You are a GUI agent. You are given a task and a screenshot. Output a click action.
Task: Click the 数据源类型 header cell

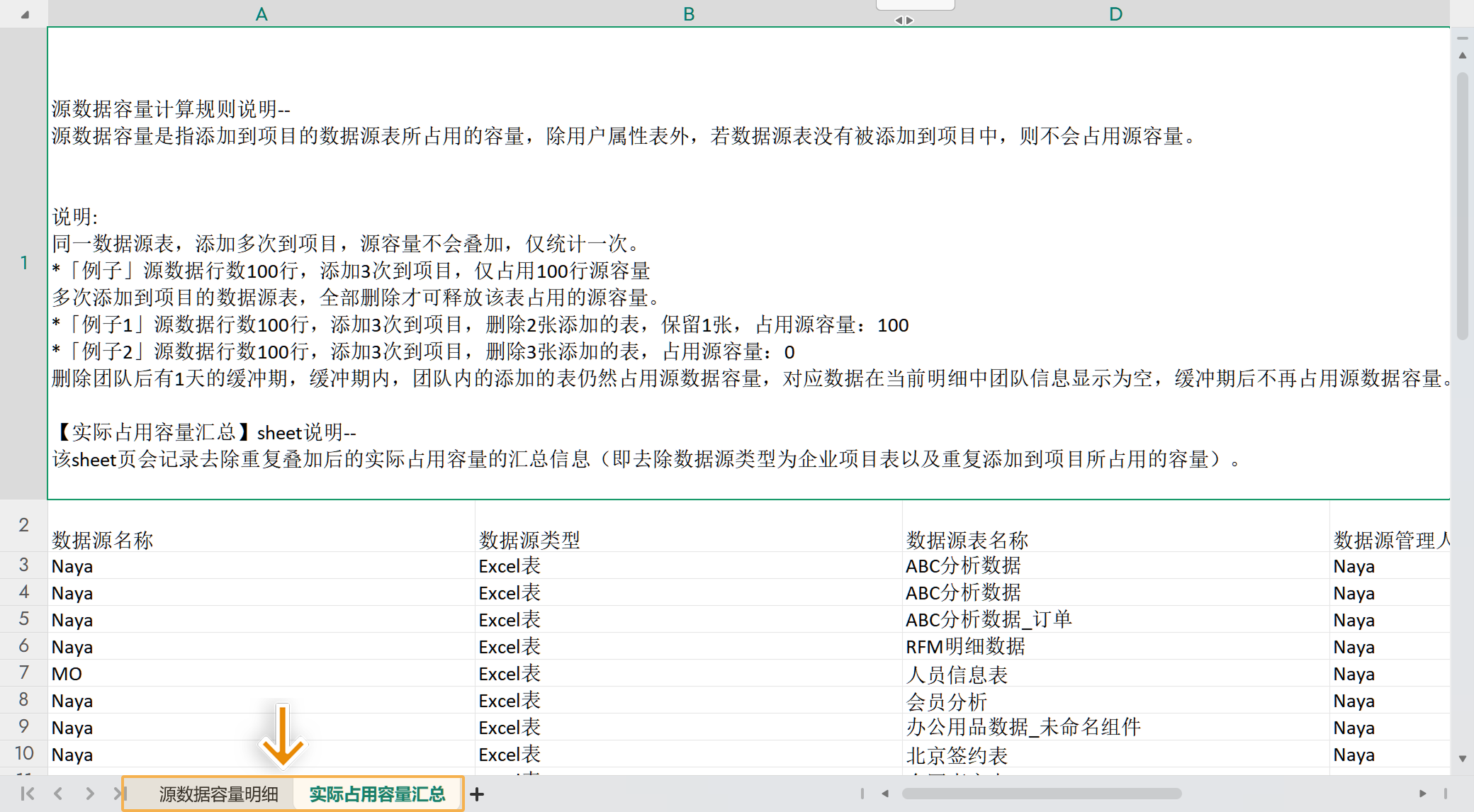529,540
